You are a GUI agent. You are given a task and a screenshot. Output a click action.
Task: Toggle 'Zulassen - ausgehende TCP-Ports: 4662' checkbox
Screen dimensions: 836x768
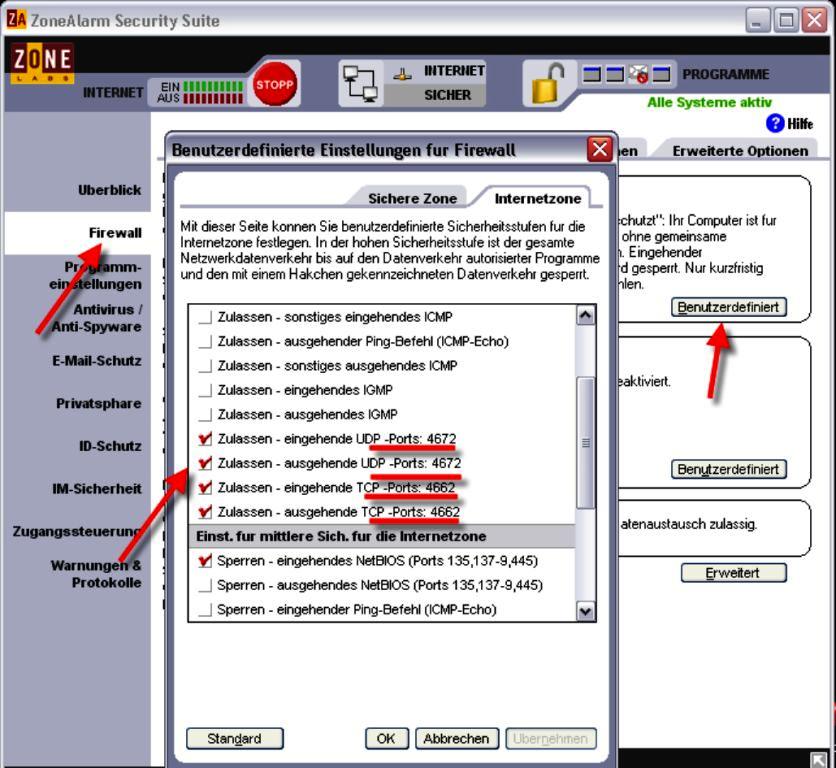tap(205, 513)
